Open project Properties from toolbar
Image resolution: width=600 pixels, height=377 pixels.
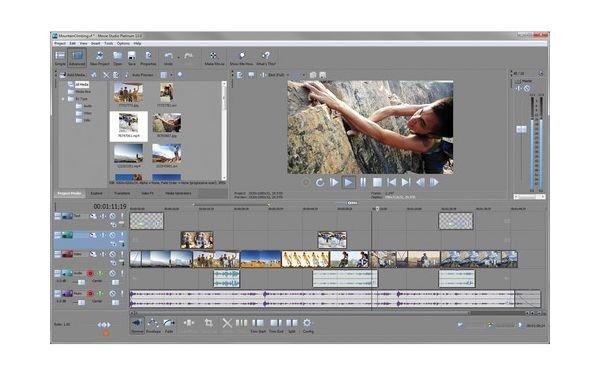[148, 58]
